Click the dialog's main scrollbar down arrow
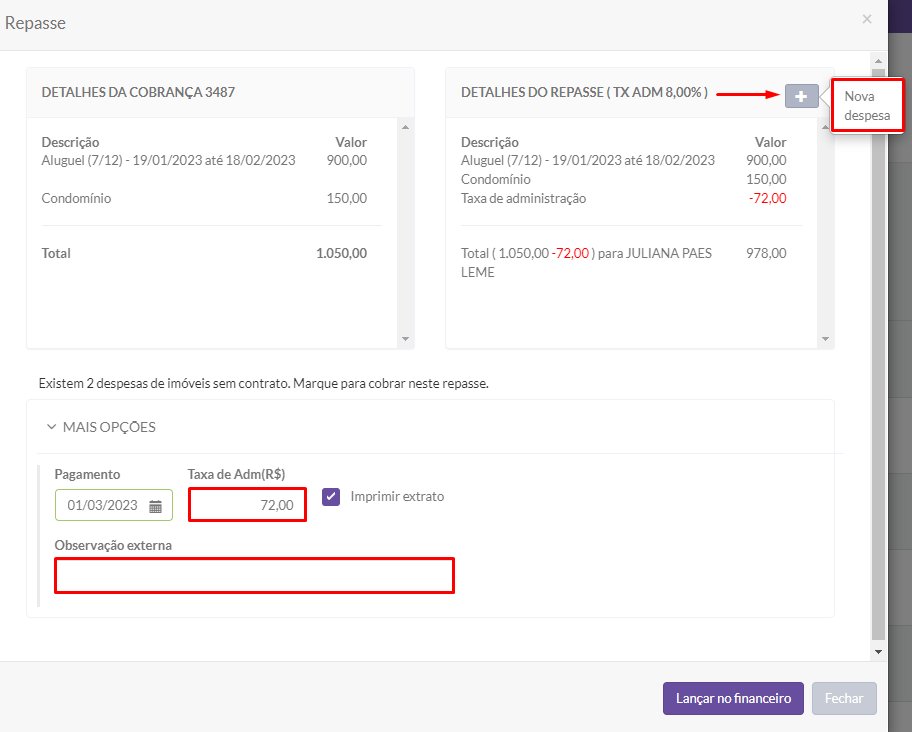This screenshot has width=912, height=732. pos(878,652)
